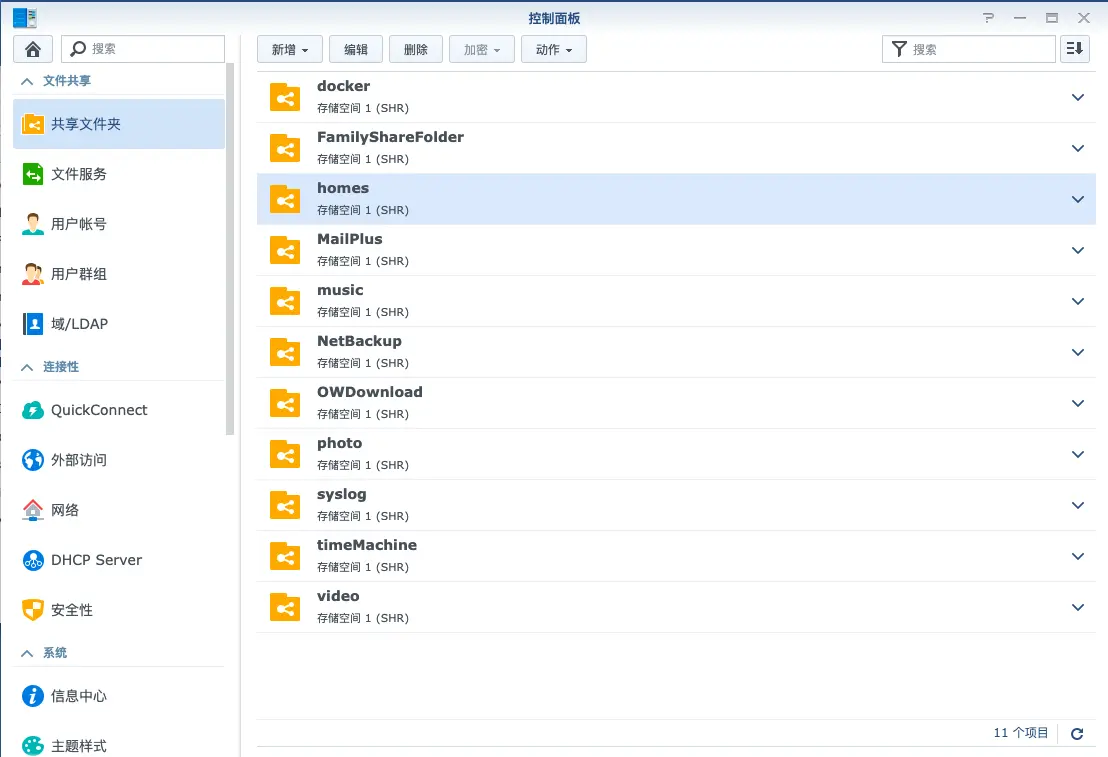1108x757 pixels.
Task: Open the Action (动作) dropdown
Action: click(x=554, y=49)
